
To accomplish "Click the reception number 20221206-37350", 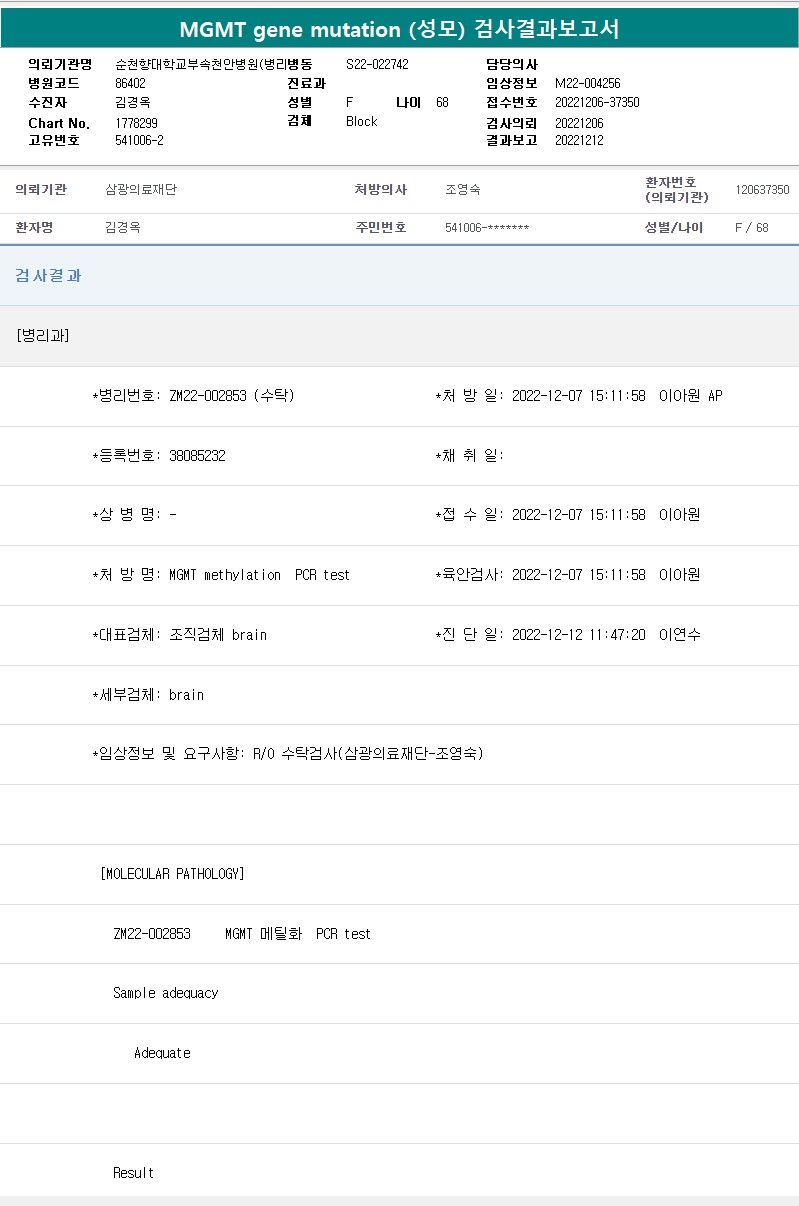I will coord(597,103).
